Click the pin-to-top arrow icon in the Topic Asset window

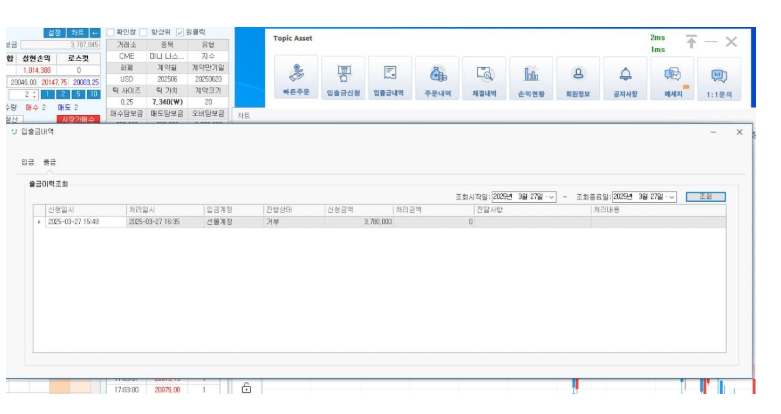[691, 42]
